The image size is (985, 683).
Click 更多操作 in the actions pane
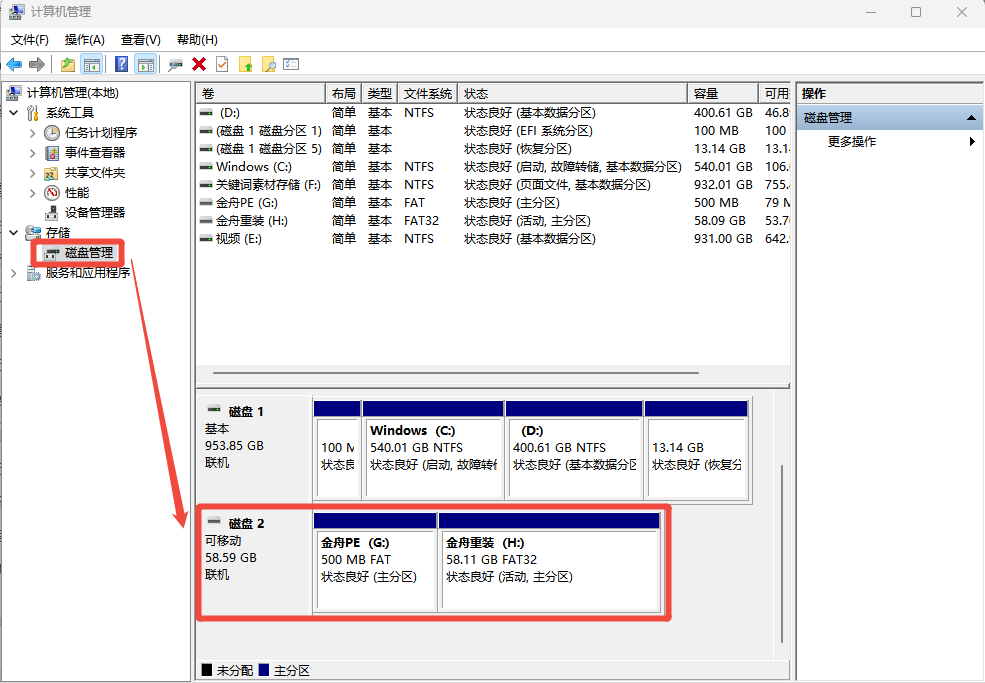[852, 142]
